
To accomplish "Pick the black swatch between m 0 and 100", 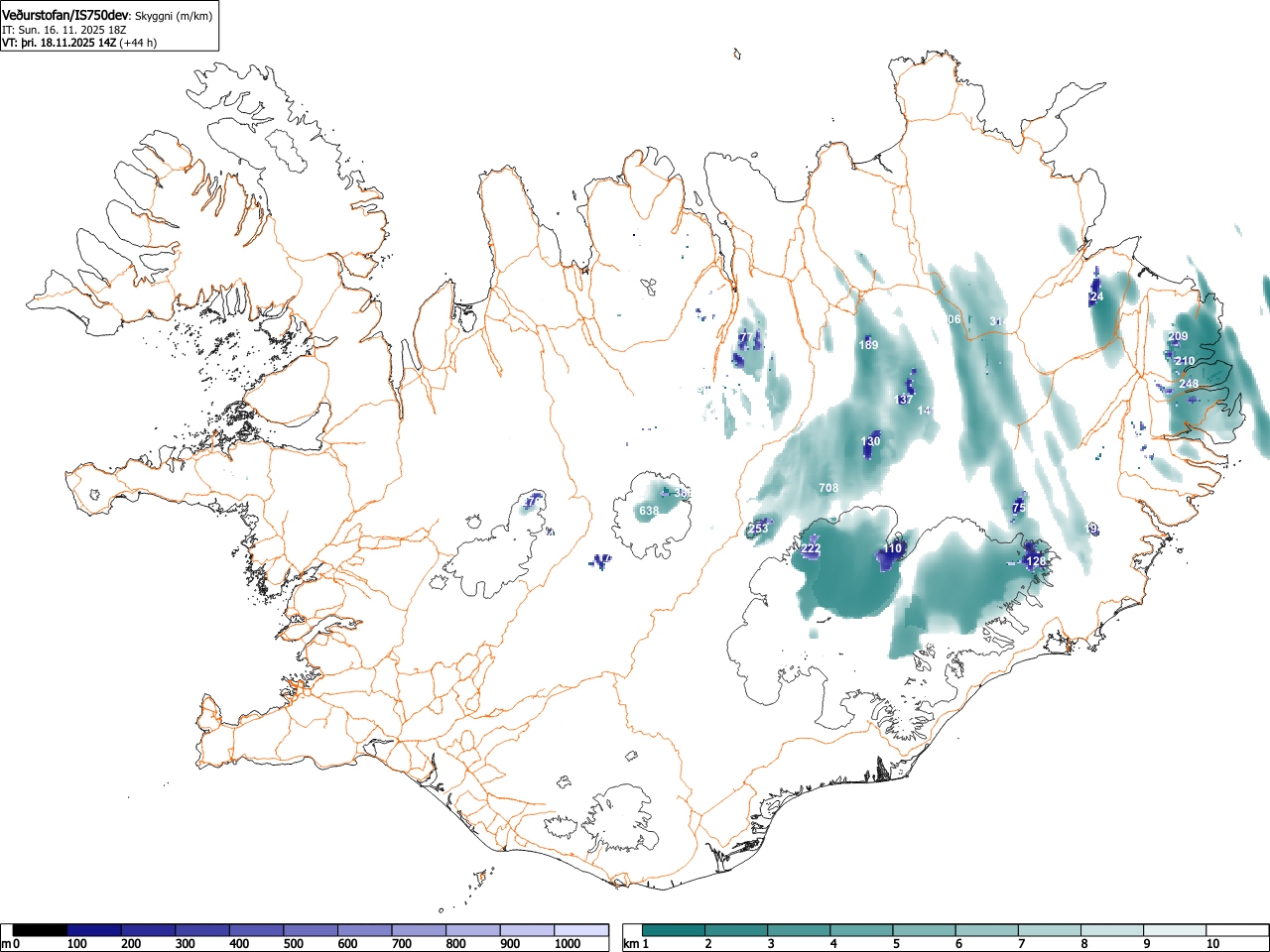I will (40, 930).
